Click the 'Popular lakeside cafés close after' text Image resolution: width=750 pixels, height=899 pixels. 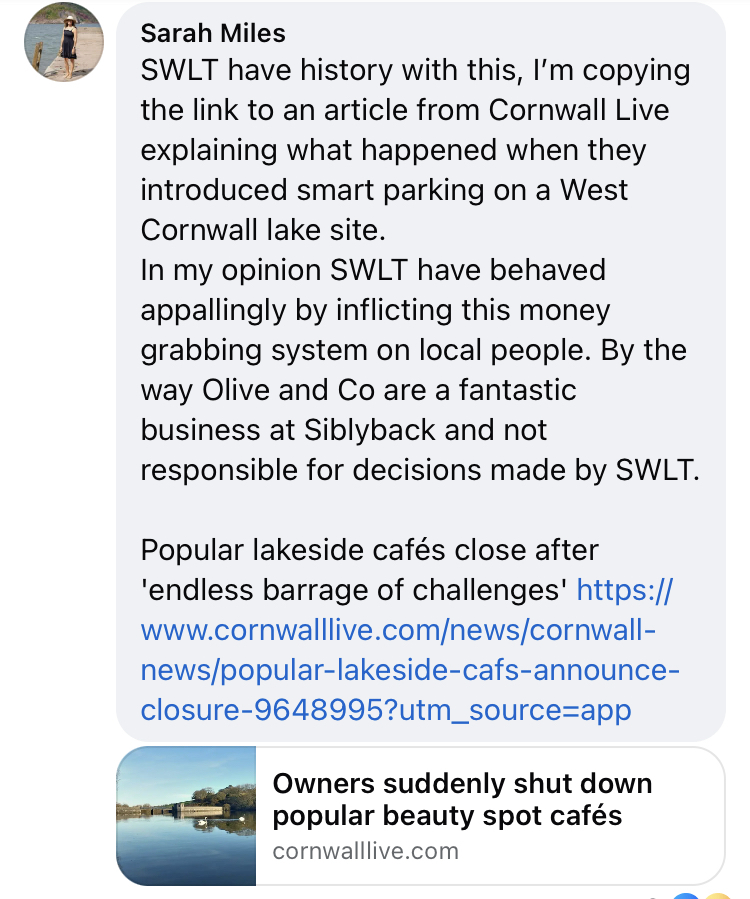click(369, 550)
